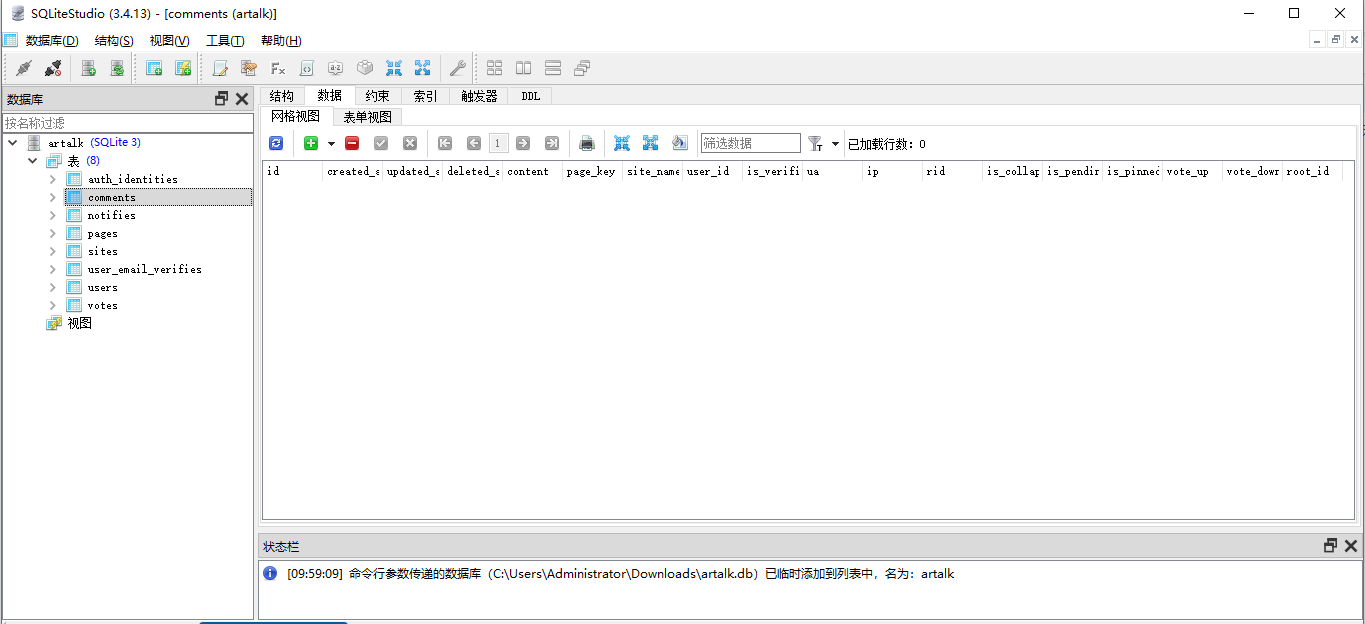Expand the auth_identities table node
Viewport: 1365px width, 624px height.
(x=53, y=179)
